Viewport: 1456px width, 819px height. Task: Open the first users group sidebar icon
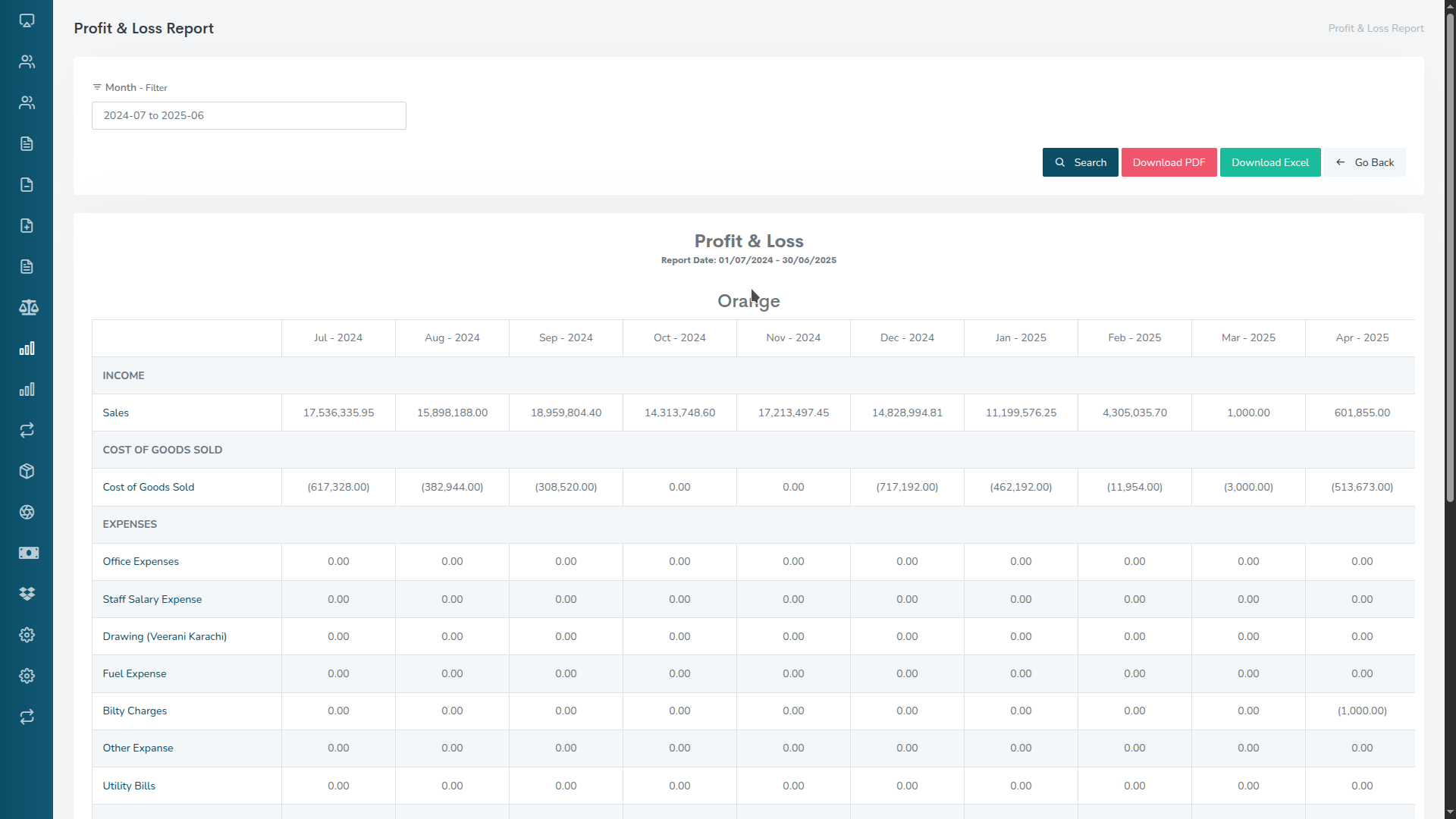tap(27, 61)
